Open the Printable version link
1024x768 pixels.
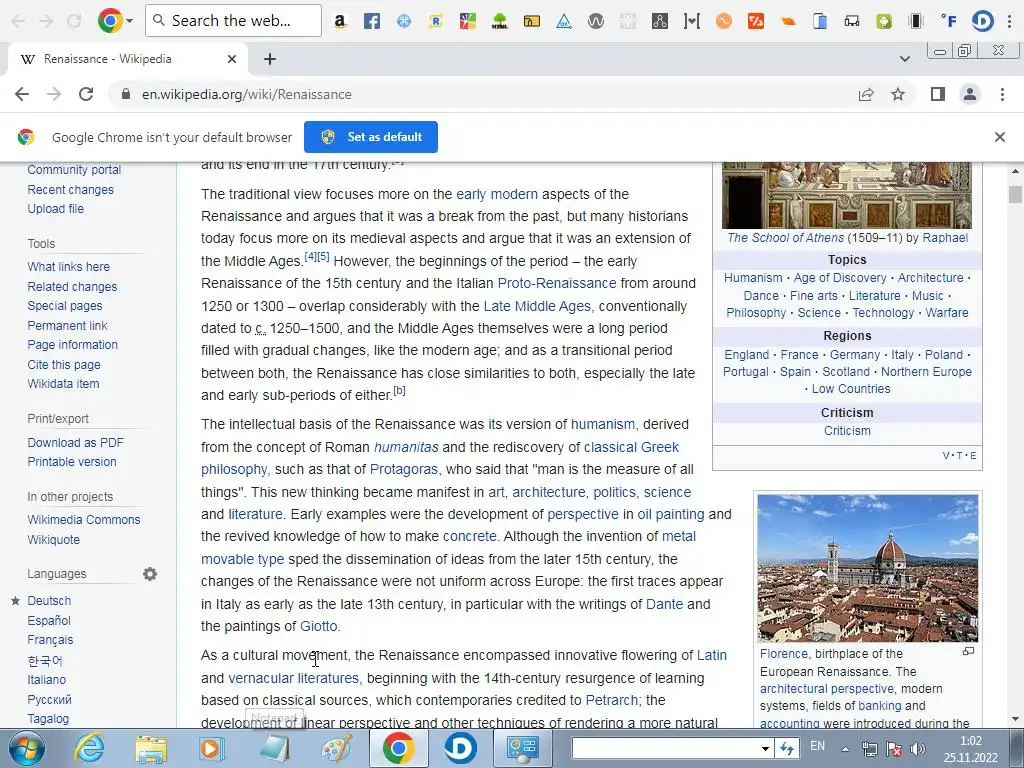coord(72,462)
